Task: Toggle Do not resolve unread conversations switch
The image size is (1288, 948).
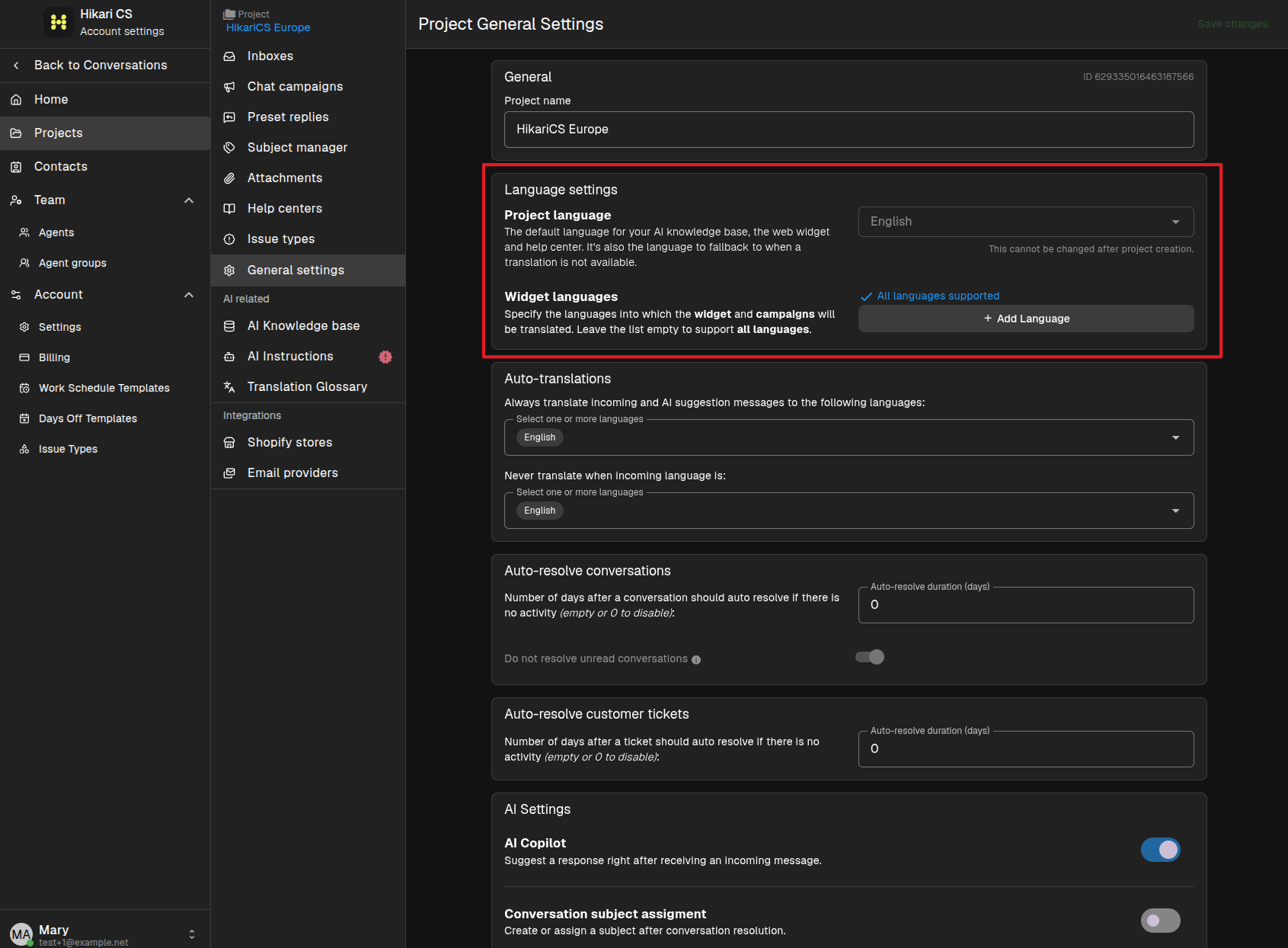Action: (x=870, y=657)
